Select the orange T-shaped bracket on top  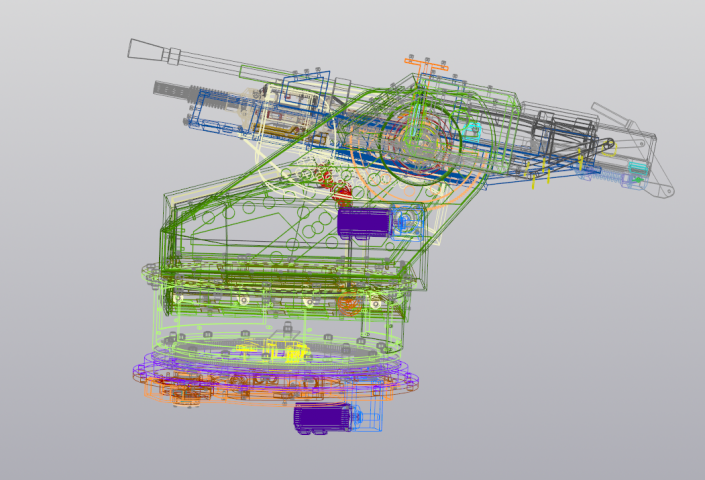point(426,67)
